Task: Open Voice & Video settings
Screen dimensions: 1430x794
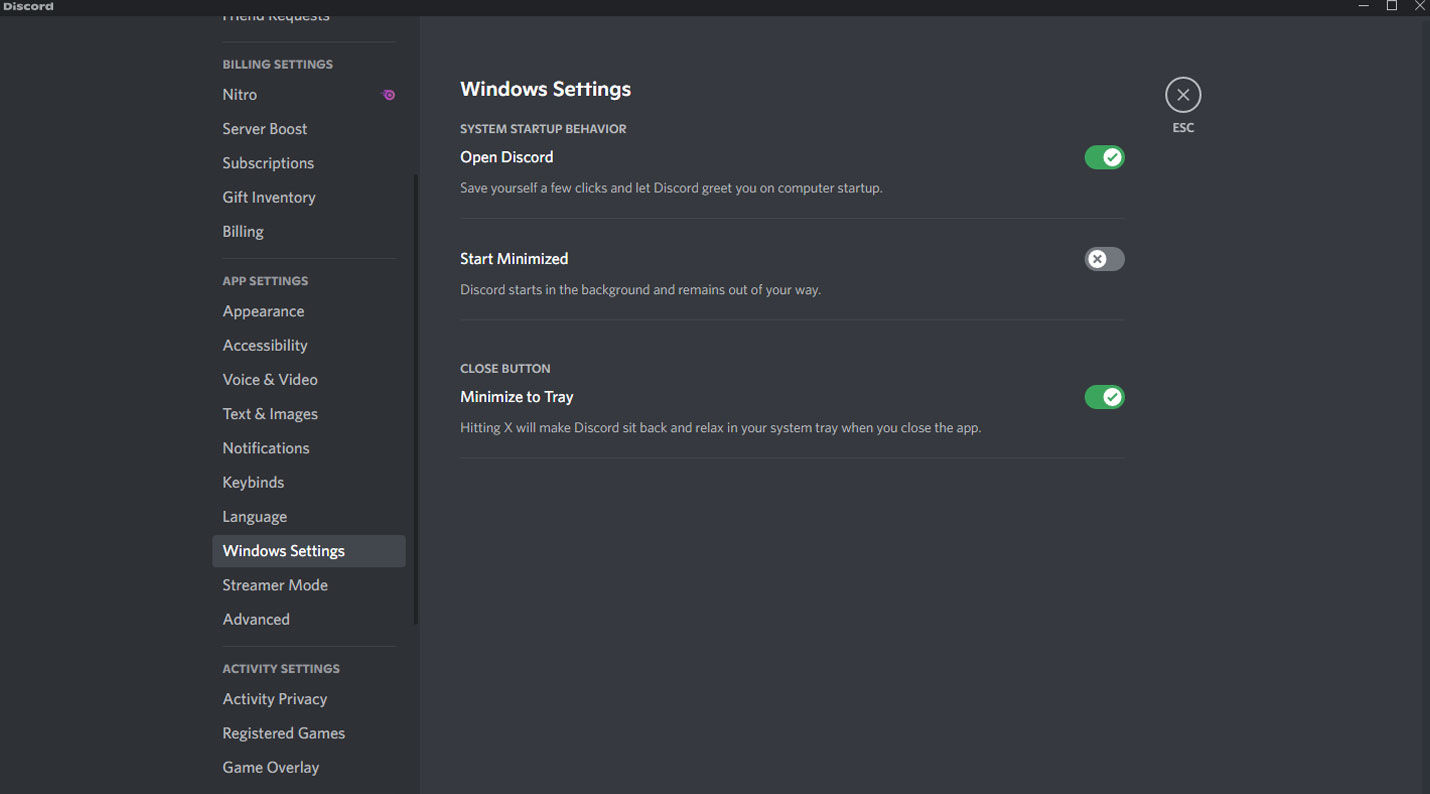Action: point(270,379)
